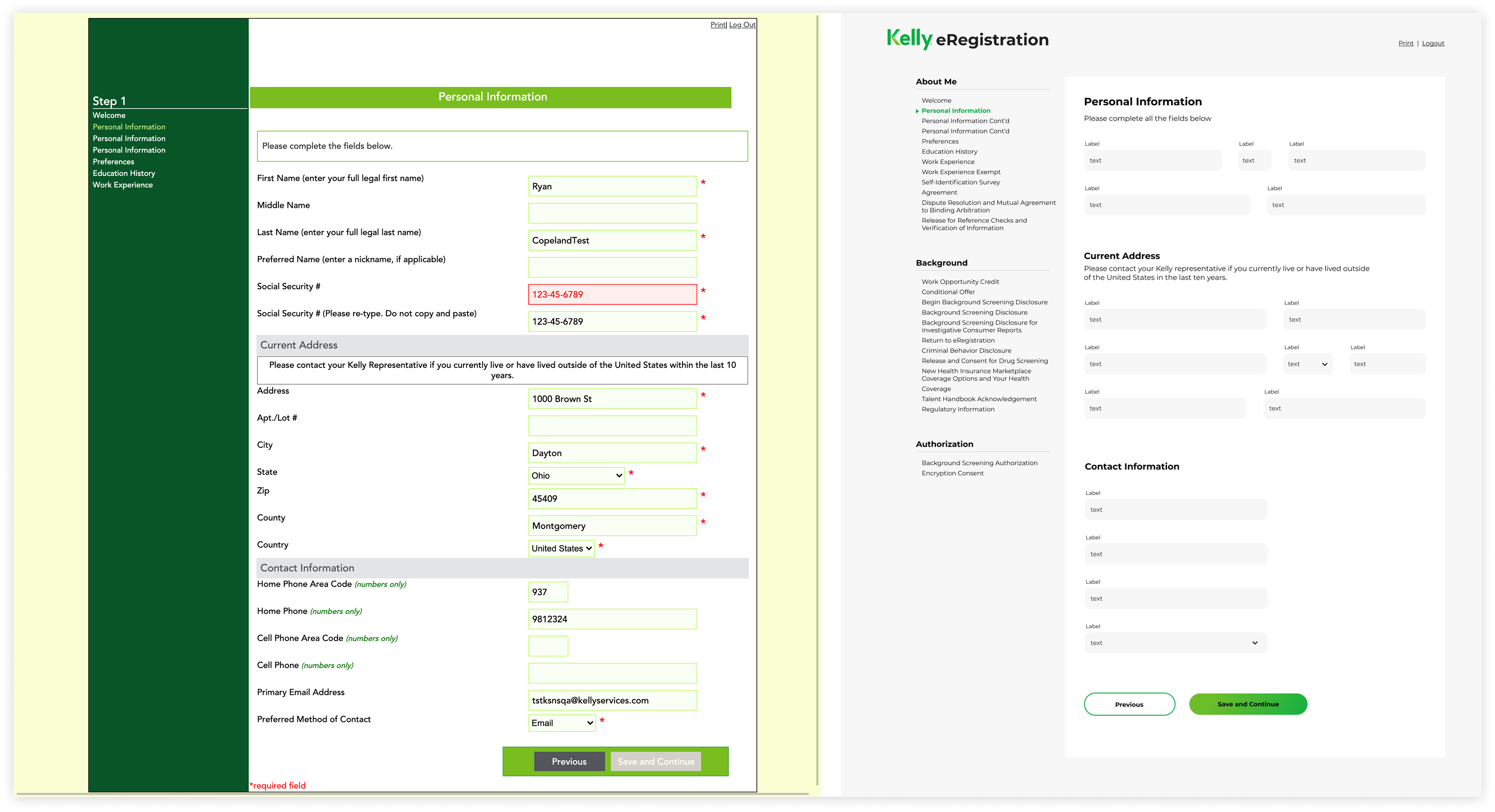
Task: Click outlined Previous button in new design
Action: point(1129,704)
